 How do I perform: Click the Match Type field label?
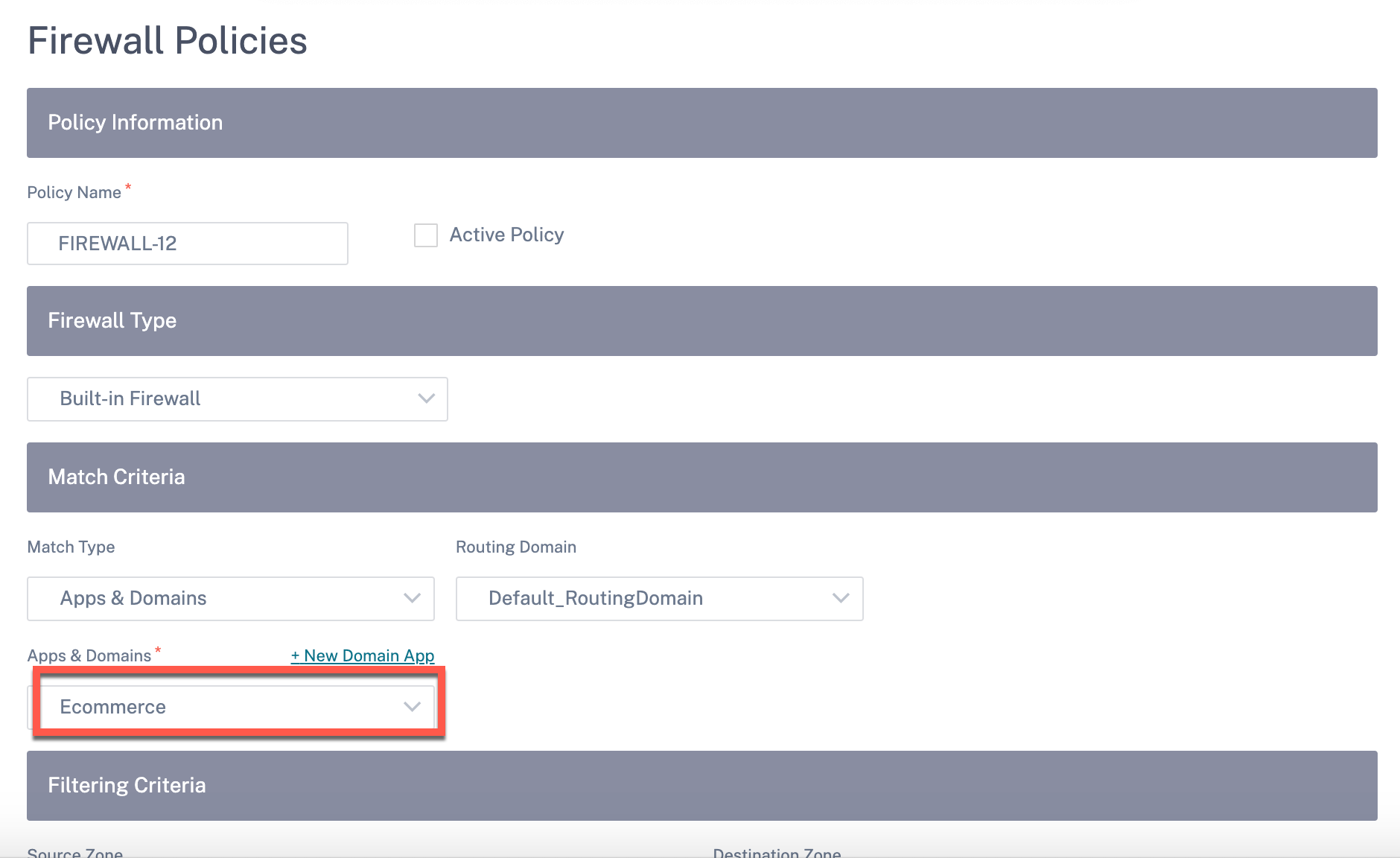tap(71, 547)
